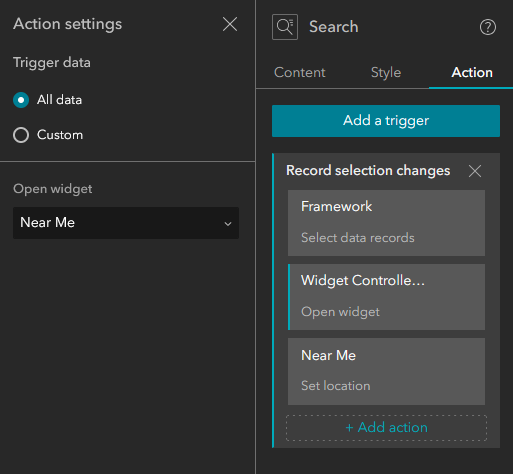Open the Near Me widget dropdown
The image size is (513, 474).
pos(126,223)
